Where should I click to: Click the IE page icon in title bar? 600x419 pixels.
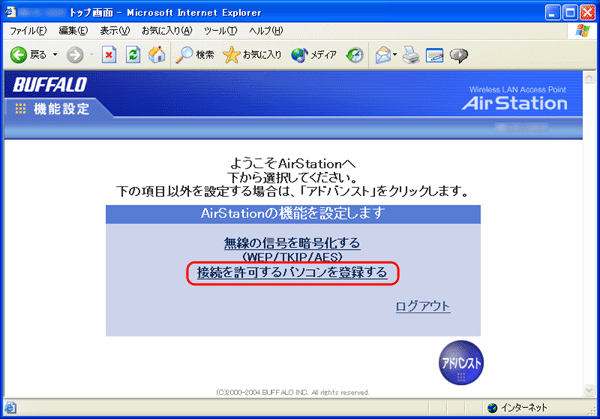tap(10, 12)
